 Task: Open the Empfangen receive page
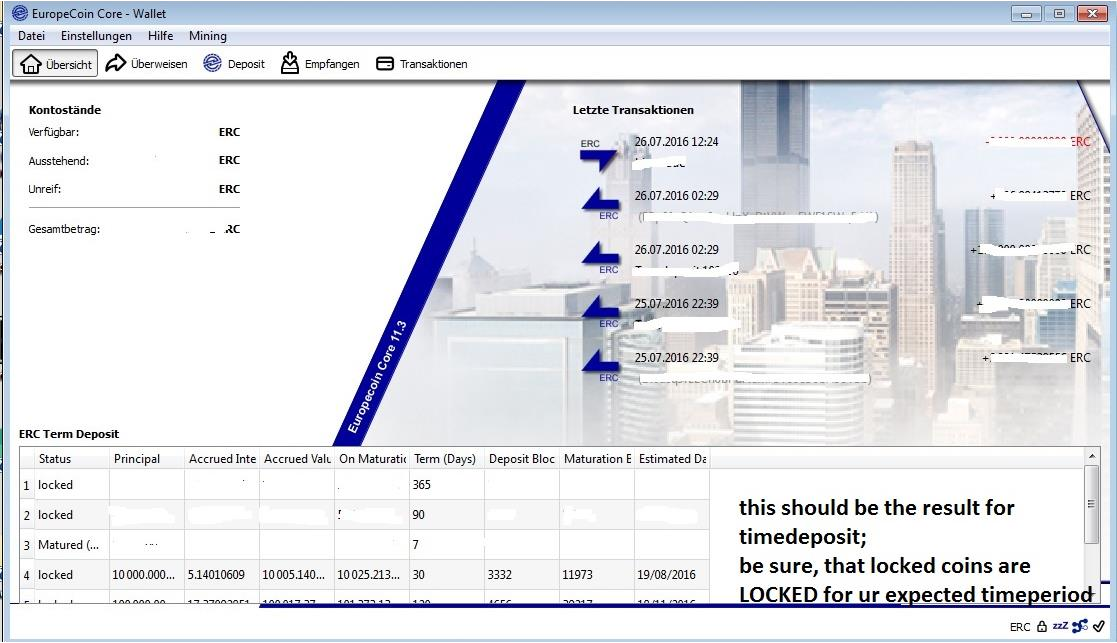tap(320, 64)
